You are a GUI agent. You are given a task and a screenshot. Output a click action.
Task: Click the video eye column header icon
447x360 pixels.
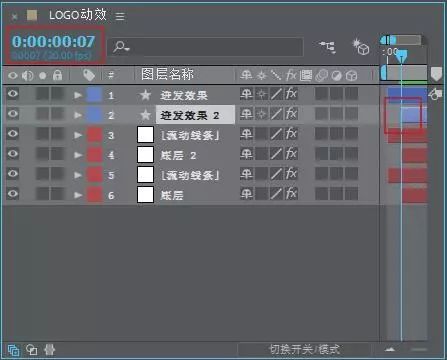[13, 76]
